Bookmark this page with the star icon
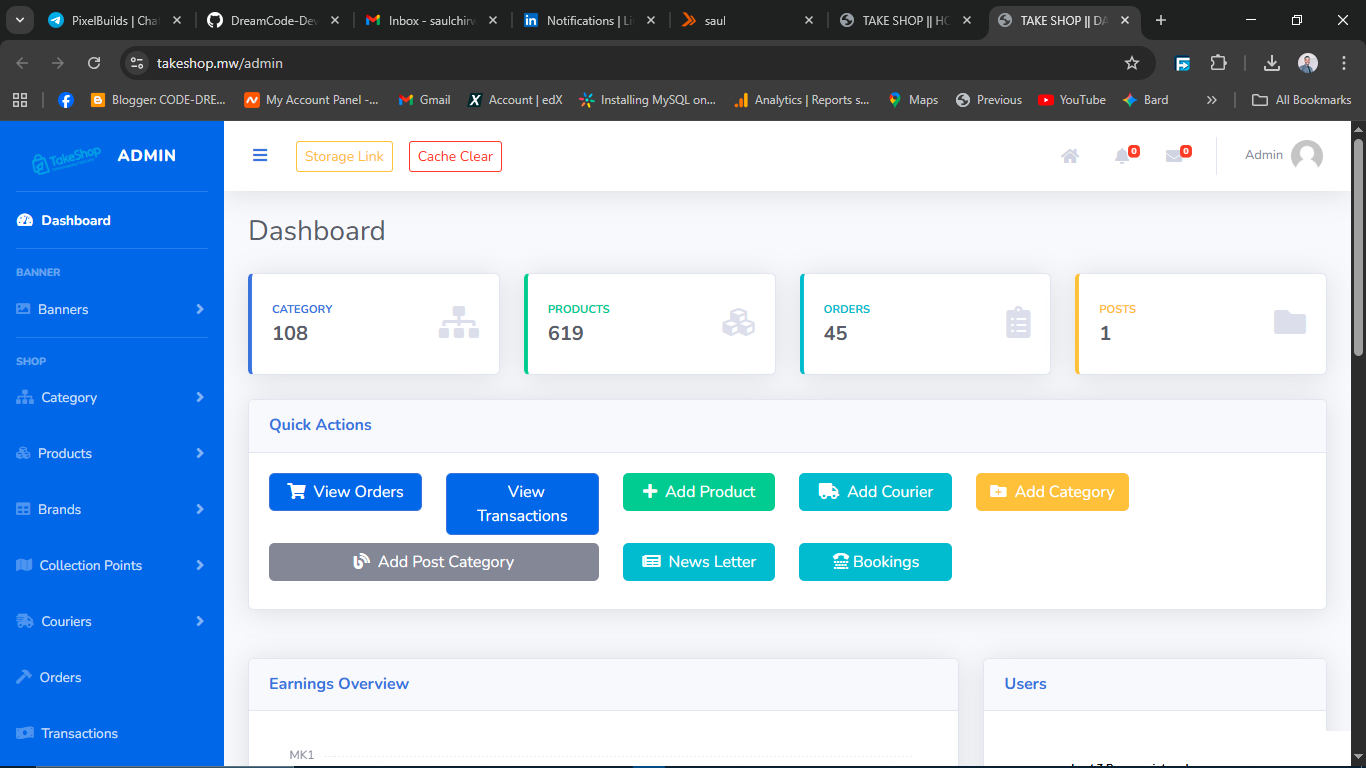The height and width of the screenshot is (768, 1366). point(1132,63)
